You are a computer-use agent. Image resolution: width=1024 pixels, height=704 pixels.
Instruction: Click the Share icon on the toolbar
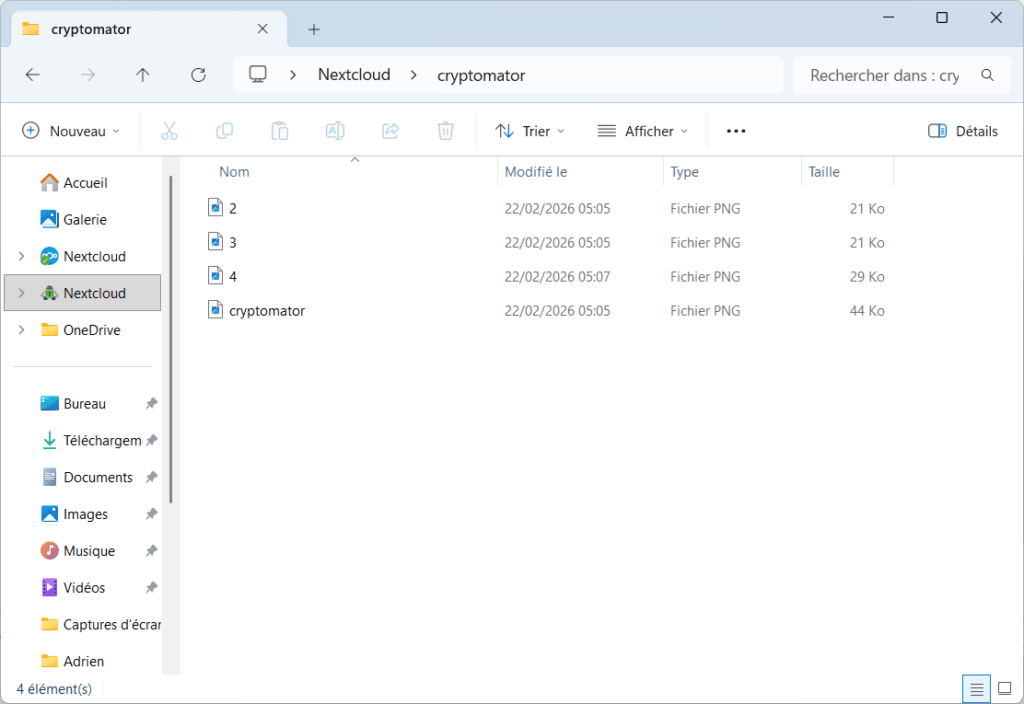(x=389, y=130)
